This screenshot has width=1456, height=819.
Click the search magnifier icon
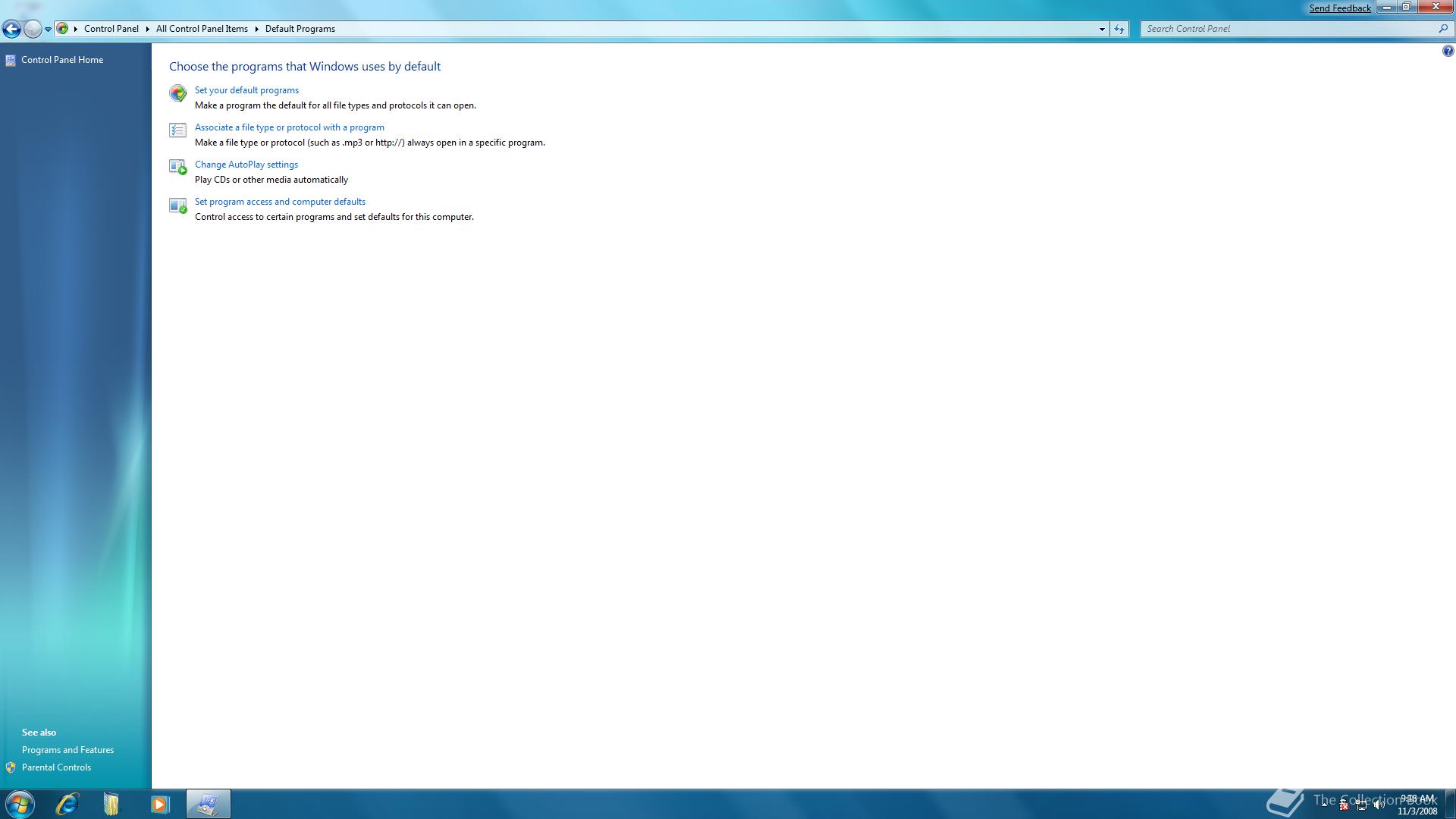[1443, 29]
